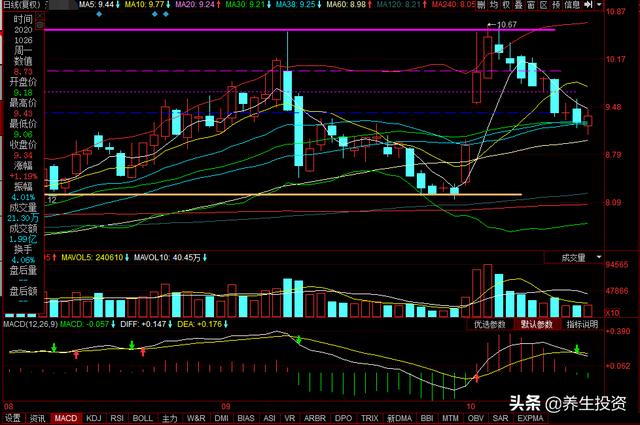This screenshot has height=425, width=640.
Task: Click the 区 range-statistics toolbar button
Action: [x=543, y=4]
